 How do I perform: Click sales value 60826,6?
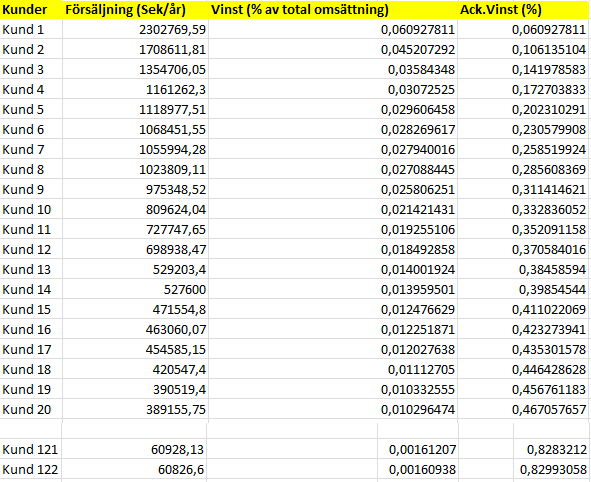134,469
